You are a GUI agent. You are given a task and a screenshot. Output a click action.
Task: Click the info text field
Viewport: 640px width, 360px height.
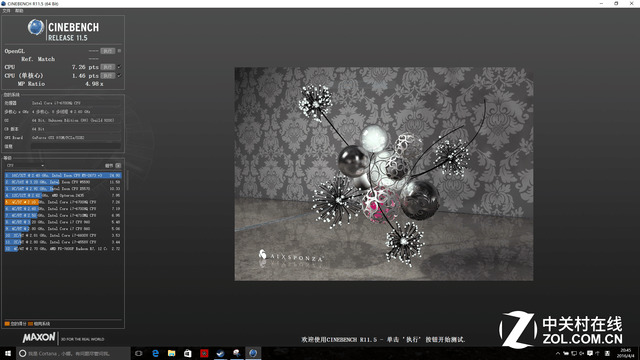(x=76, y=146)
